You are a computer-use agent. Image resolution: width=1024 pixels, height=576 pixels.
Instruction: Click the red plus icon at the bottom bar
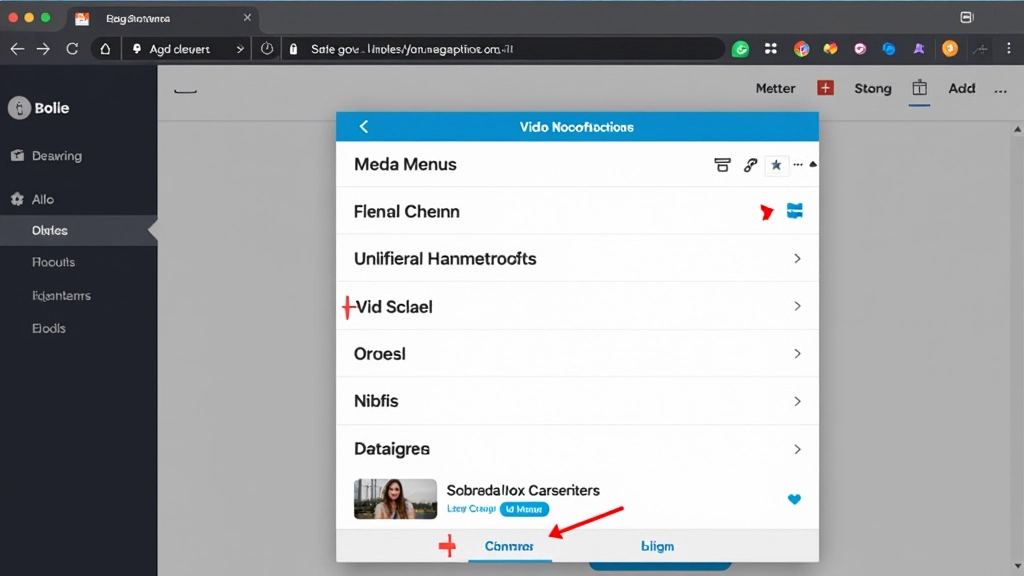448,546
